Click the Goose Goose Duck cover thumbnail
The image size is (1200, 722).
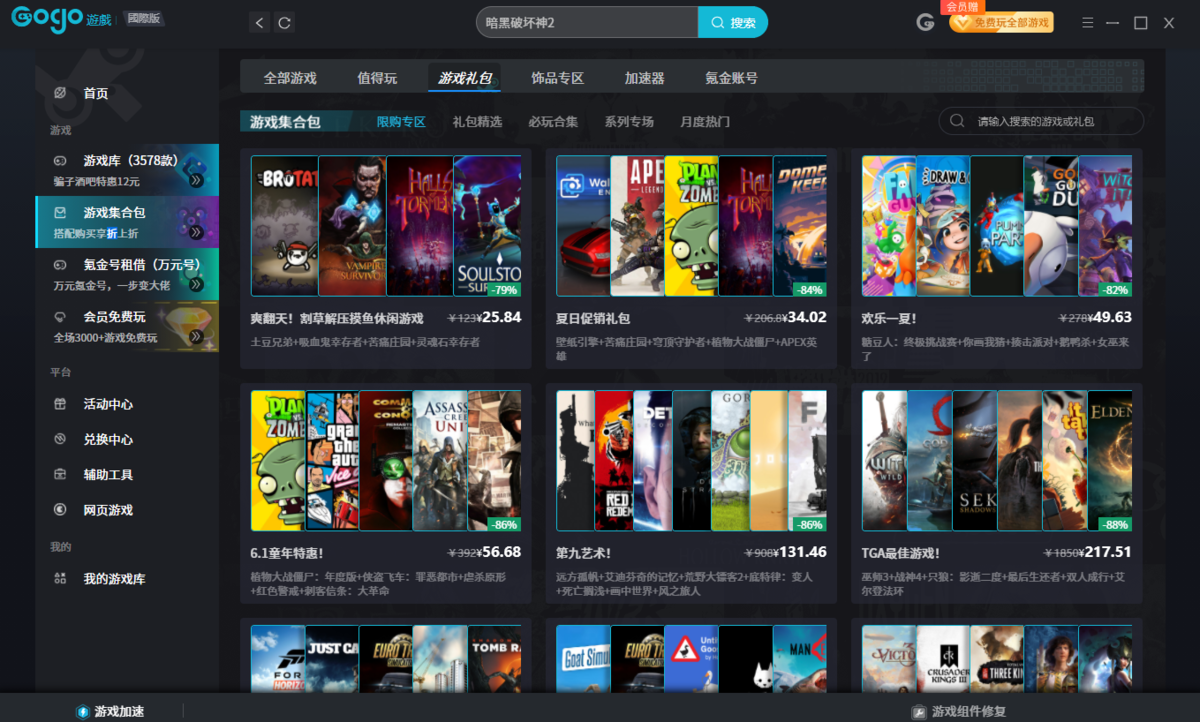(1051, 226)
